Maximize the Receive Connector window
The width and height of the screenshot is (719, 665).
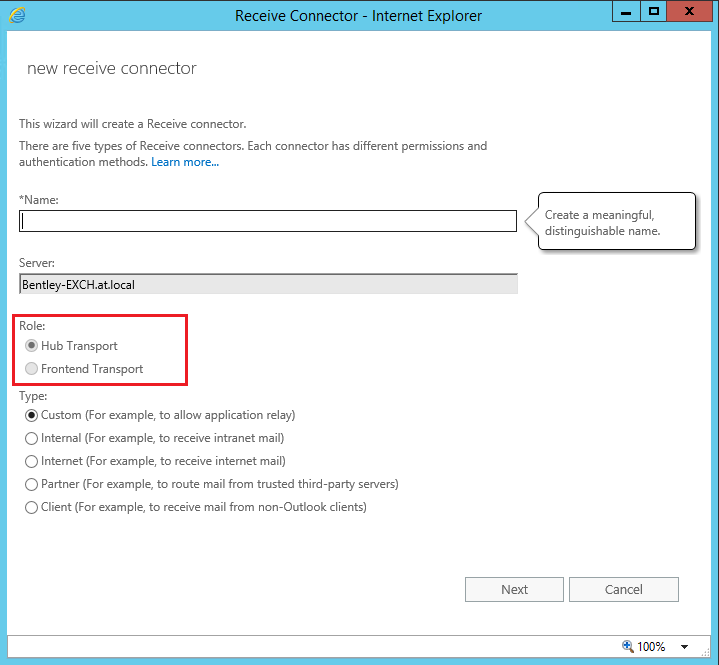point(653,11)
